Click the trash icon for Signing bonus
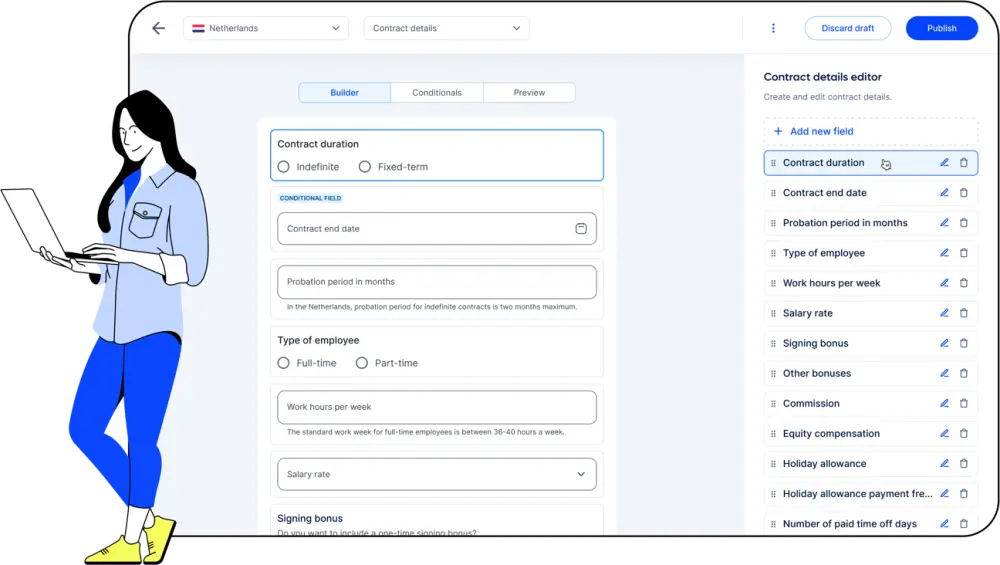Viewport: 1000px width, 565px height. click(964, 343)
